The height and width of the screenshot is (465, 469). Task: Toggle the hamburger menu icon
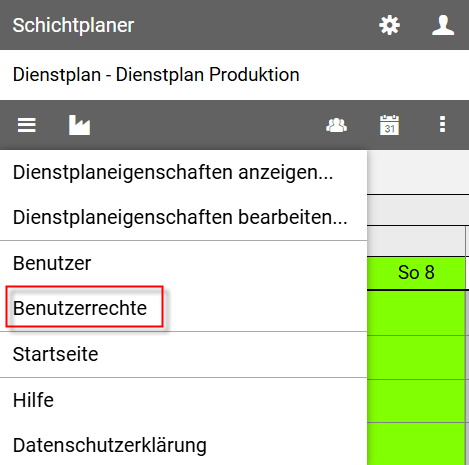point(27,125)
